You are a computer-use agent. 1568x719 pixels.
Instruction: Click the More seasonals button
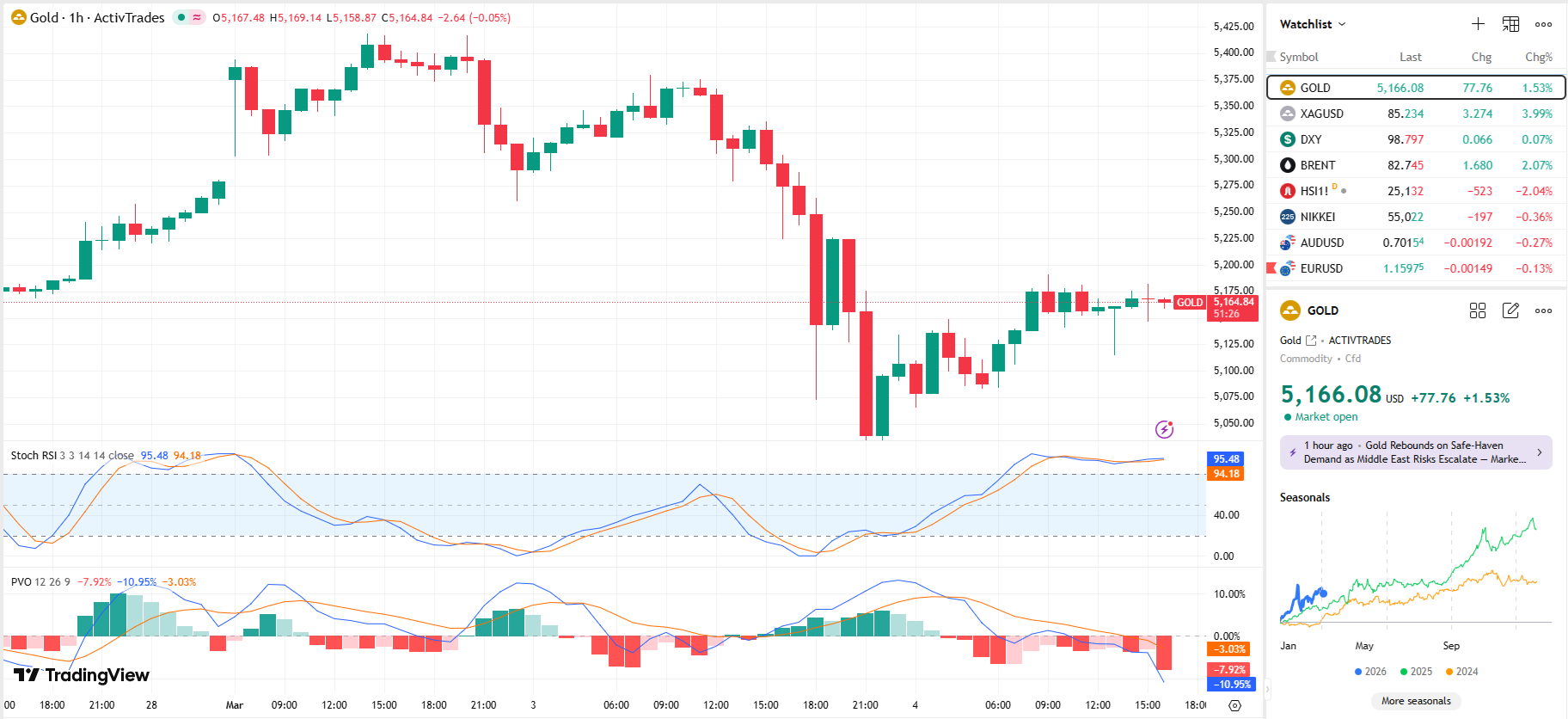pos(1415,701)
